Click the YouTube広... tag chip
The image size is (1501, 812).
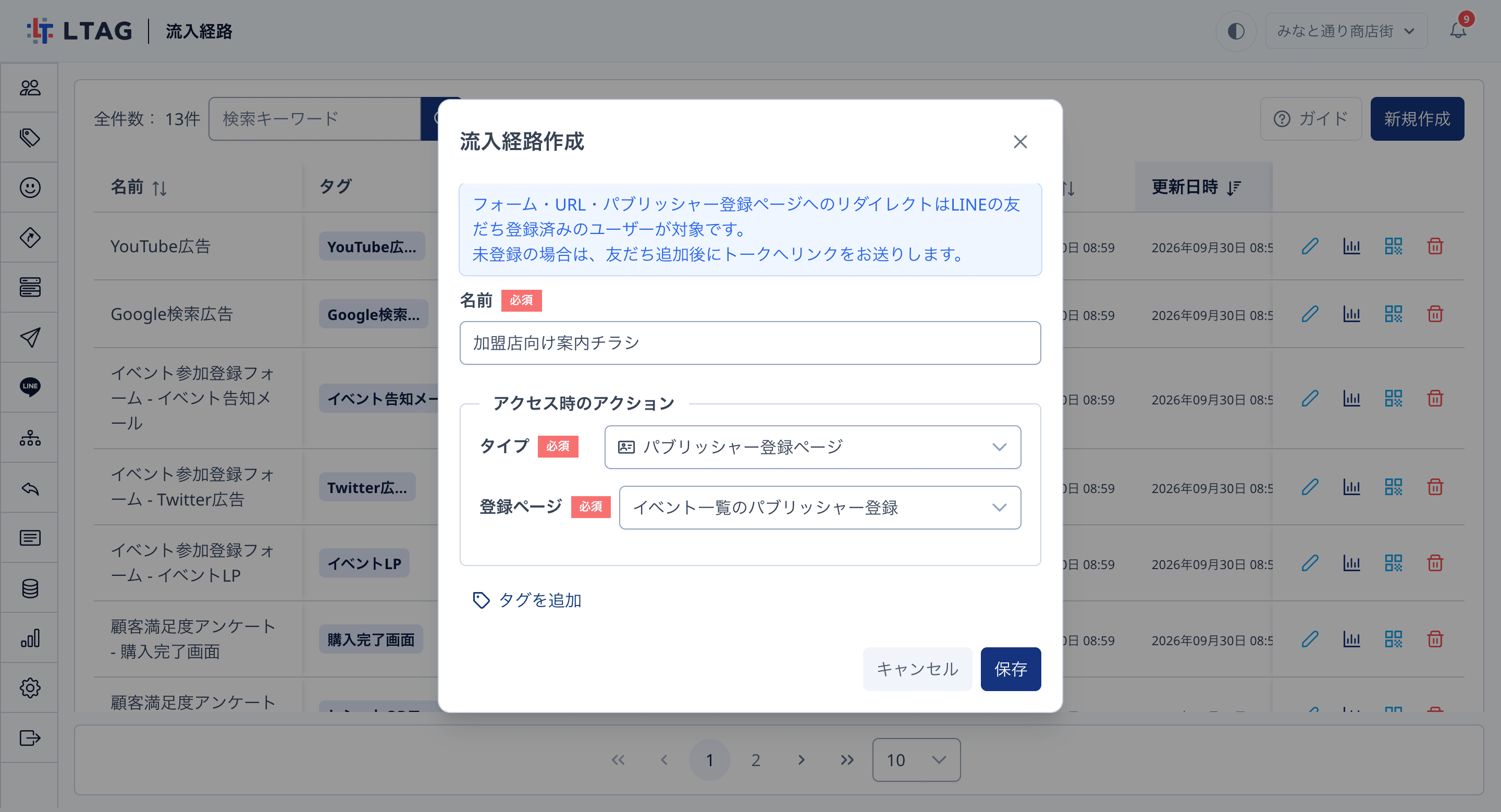pyautogui.click(x=372, y=247)
